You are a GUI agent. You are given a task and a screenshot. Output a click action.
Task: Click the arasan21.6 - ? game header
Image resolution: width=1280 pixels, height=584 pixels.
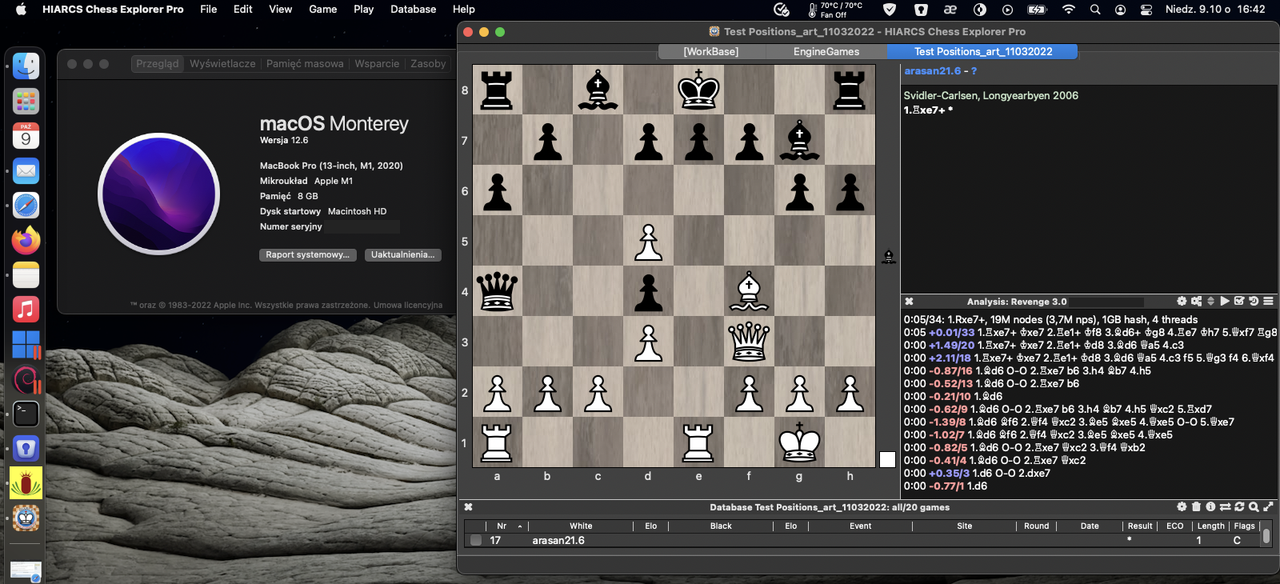pyautogui.click(x=940, y=71)
